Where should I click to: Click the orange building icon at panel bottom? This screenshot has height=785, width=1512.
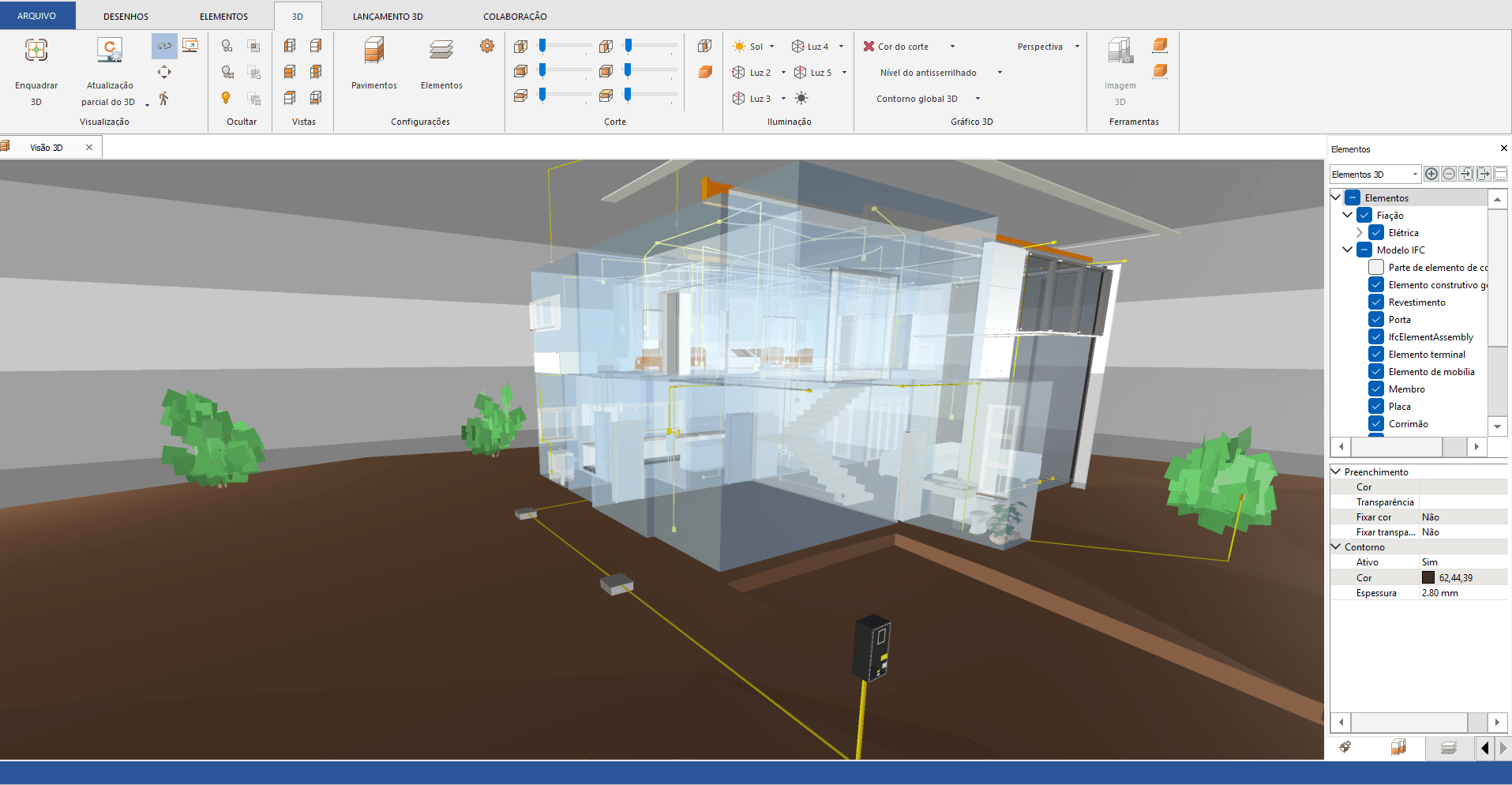pos(1398,747)
